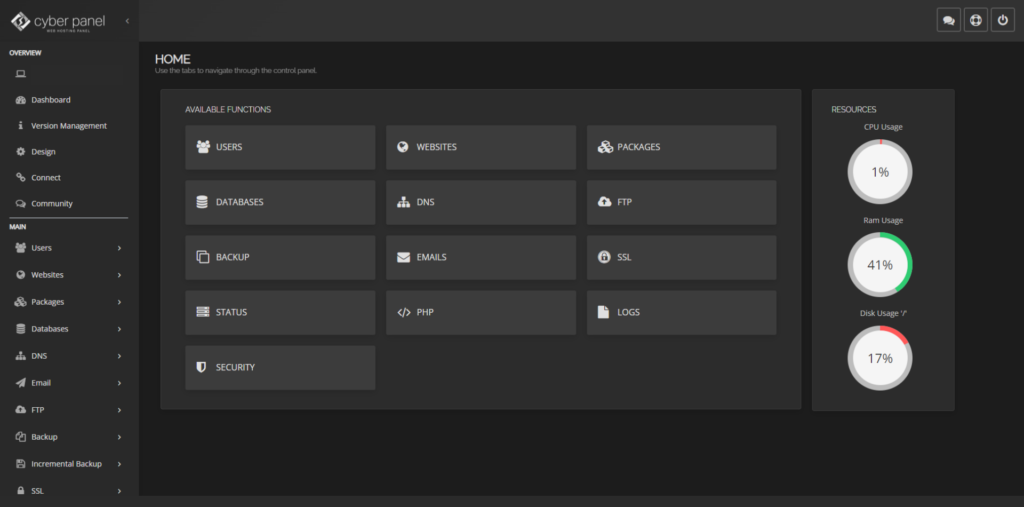The image size is (1024, 507).
Task: Click the CyberPanel logo
Action: (58, 21)
